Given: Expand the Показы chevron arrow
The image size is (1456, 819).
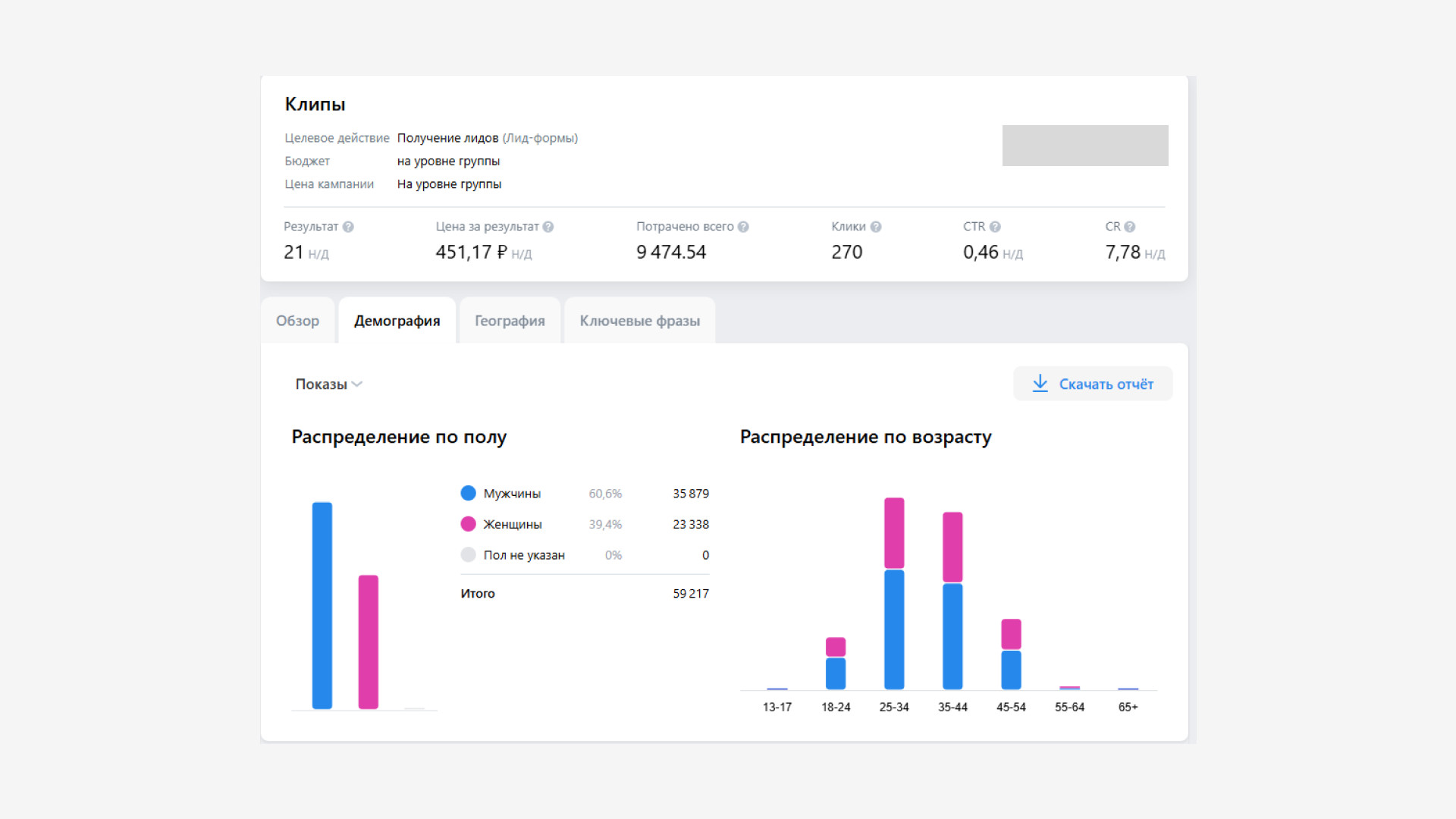Looking at the screenshot, I should [357, 384].
